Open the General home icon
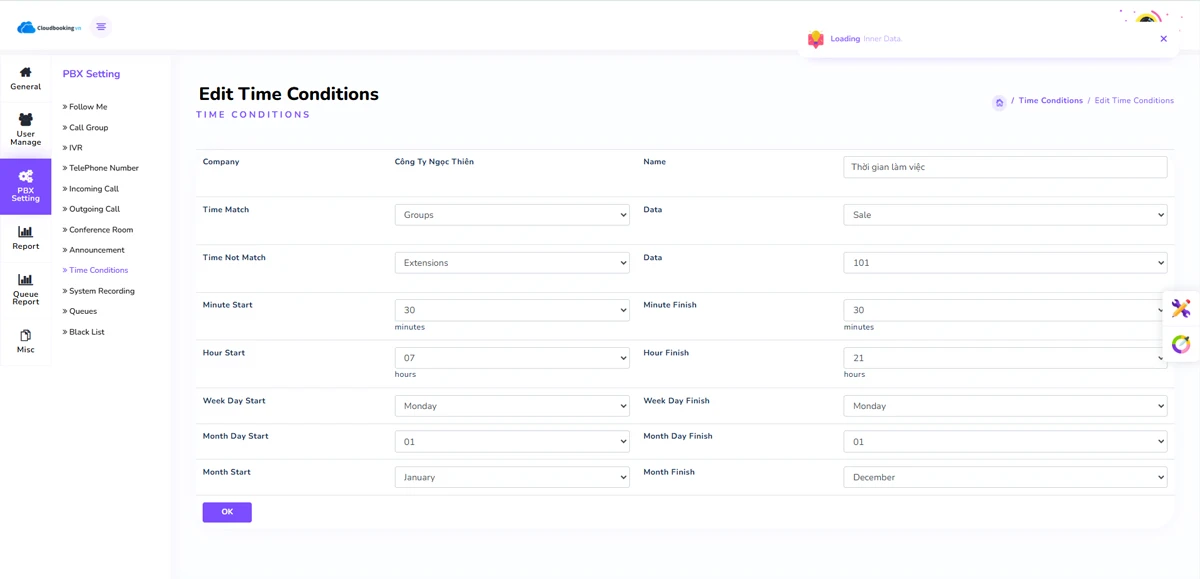Screen dimensions: 1200x579 pyautogui.click(x=26, y=72)
